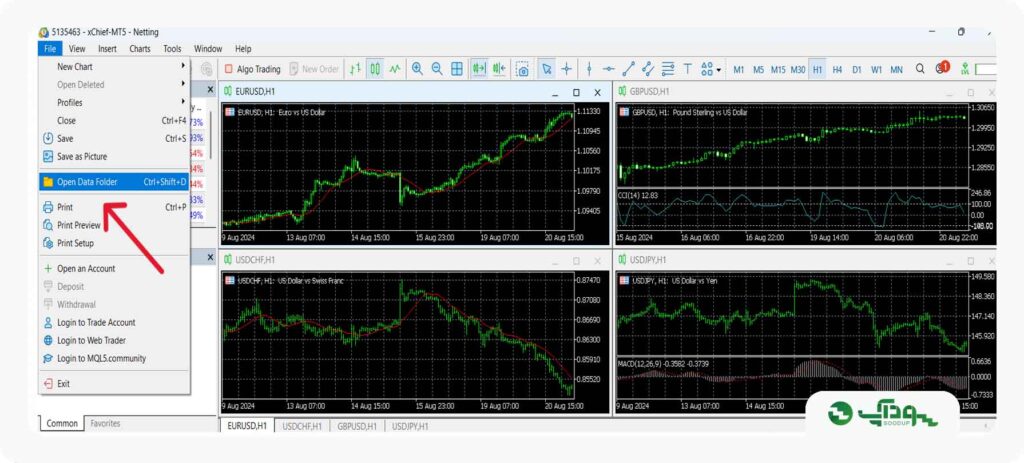The width and height of the screenshot is (1024, 463).
Task: Click the green signal level icon
Action: pos(964,69)
